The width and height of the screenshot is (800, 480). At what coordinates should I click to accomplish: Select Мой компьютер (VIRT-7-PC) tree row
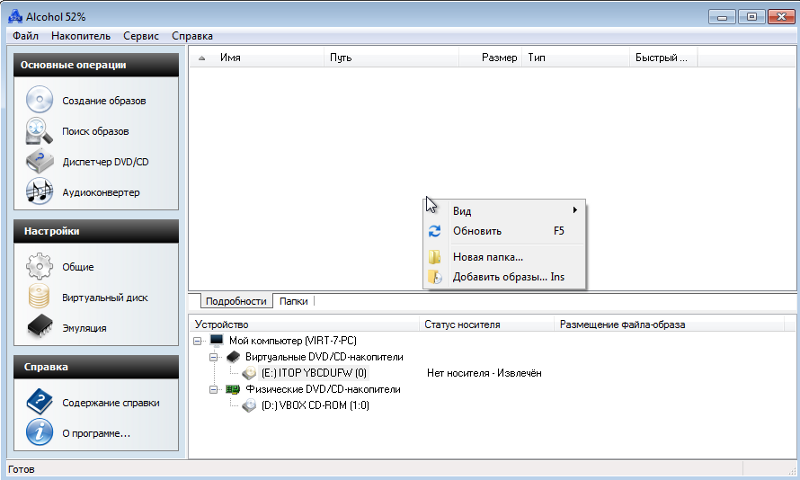(x=292, y=340)
